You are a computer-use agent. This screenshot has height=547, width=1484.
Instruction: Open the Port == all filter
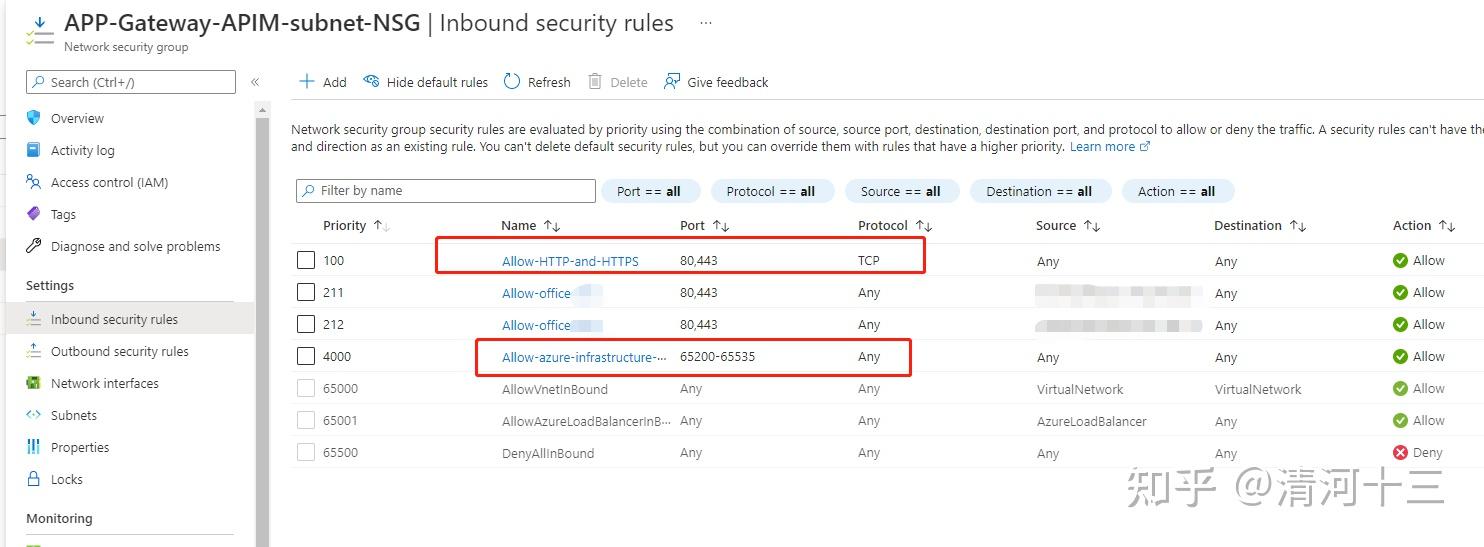[x=648, y=191]
